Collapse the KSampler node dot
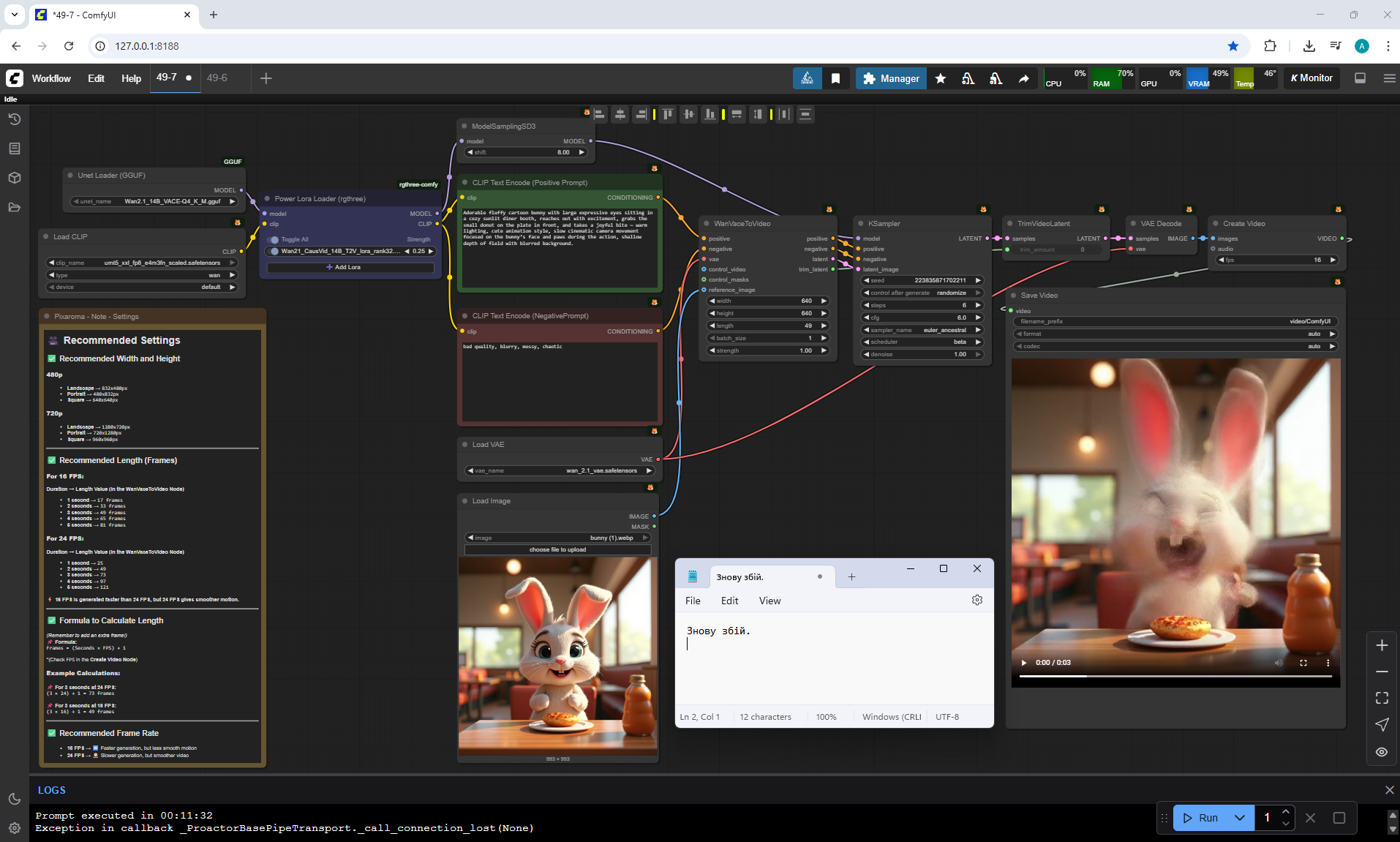Image resolution: width=1400 pixels, height=842 pixels. 861,224
